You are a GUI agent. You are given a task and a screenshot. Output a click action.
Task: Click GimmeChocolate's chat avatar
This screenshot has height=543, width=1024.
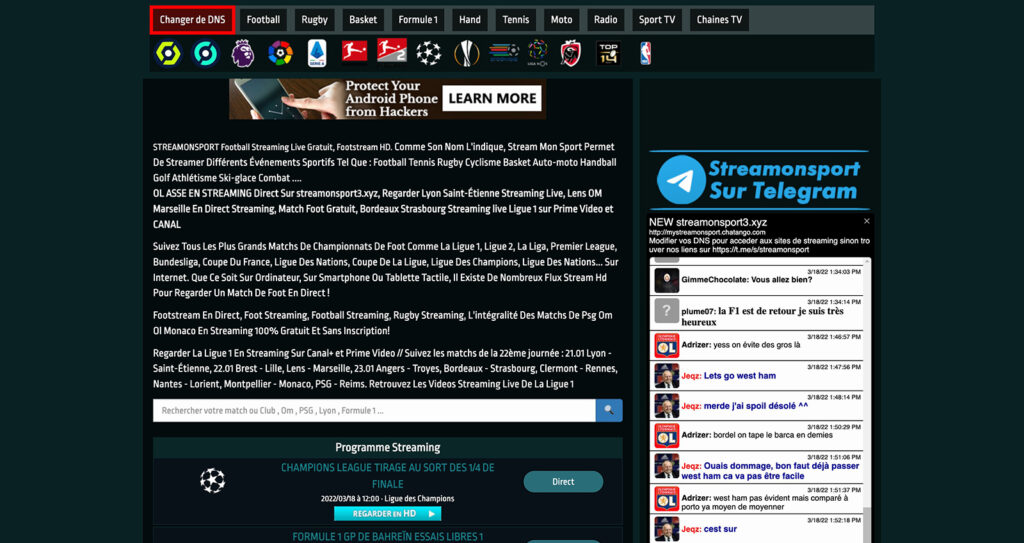click(666, 280)
